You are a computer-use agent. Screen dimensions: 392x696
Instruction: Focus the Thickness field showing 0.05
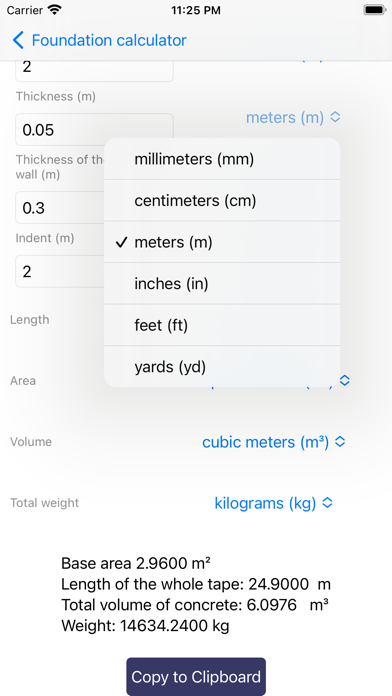point(94,130)
